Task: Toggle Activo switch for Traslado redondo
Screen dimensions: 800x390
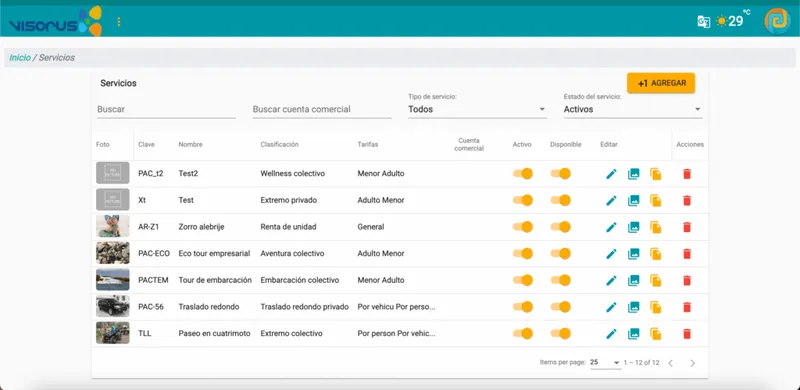Action: pyautogui.click(x=523, y=306)
